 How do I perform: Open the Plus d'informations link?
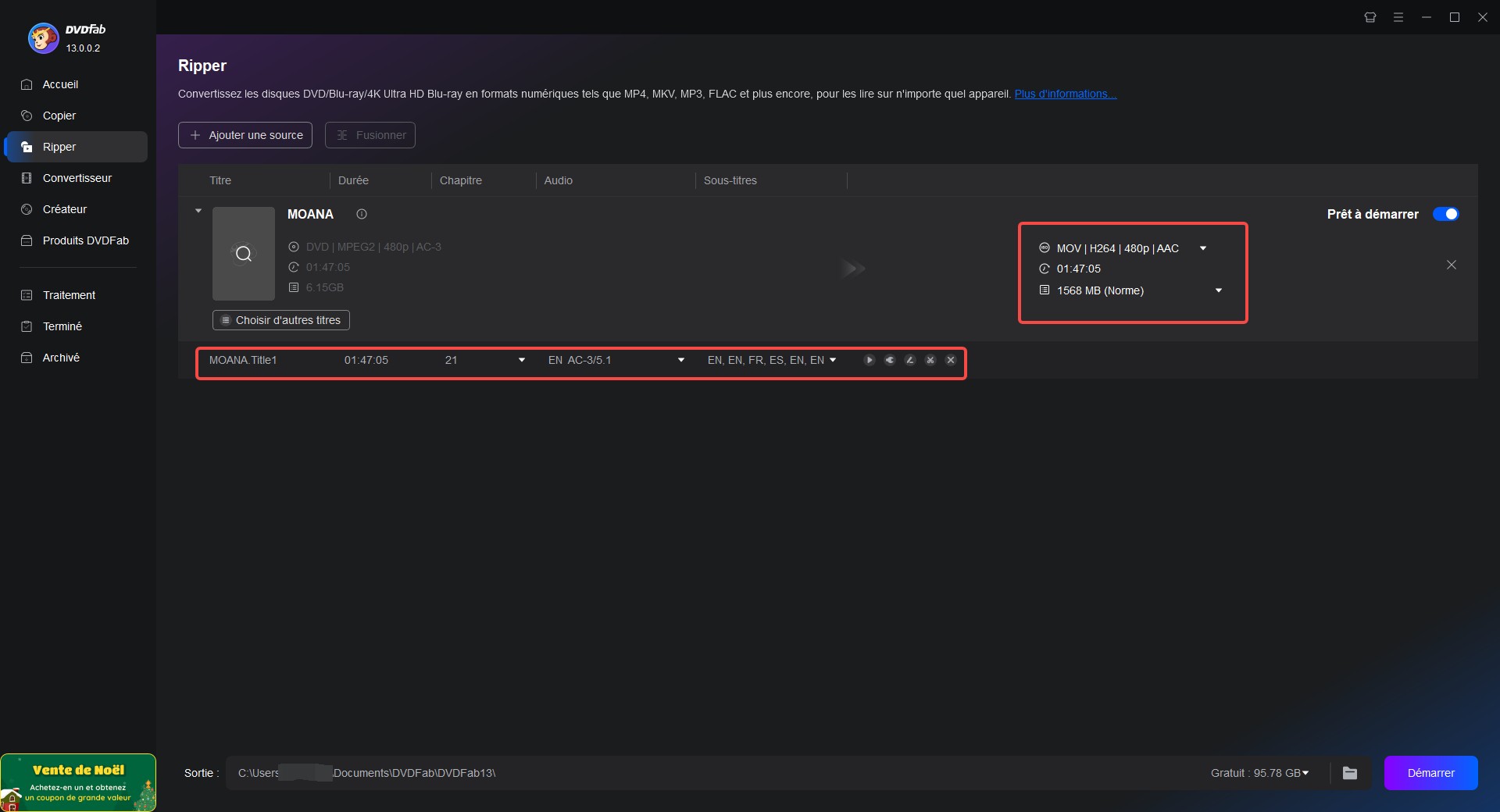1065,94
